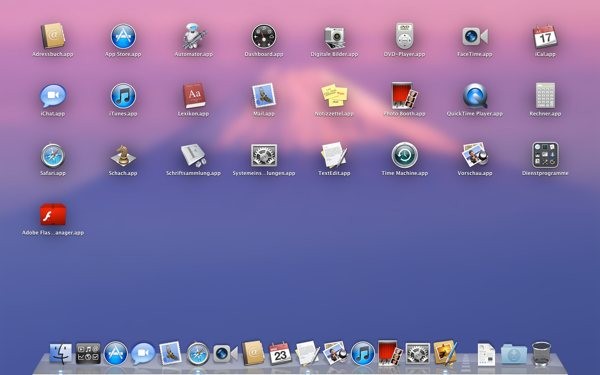The height and width of the screenshot is (375, 600).
Task: Open Photo Booth.app in the grid
Action: click(x=404, y=96)
